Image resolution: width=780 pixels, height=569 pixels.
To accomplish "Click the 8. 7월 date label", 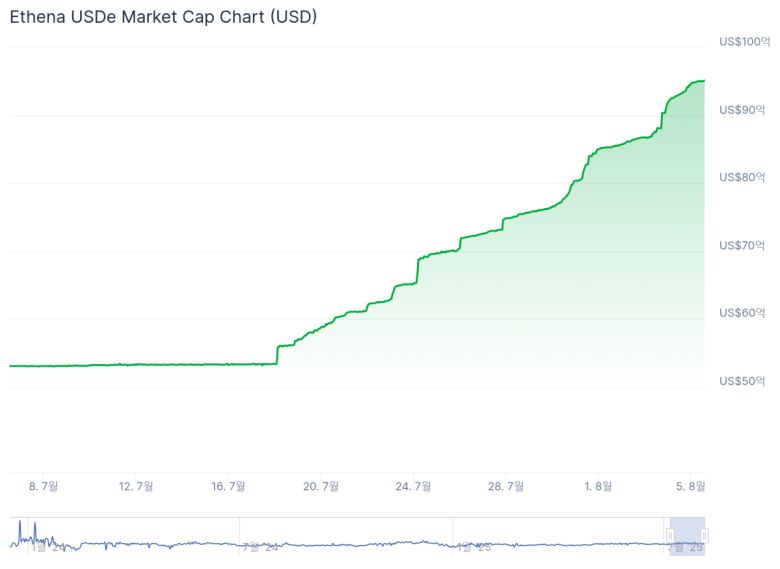I will point(44,486).
